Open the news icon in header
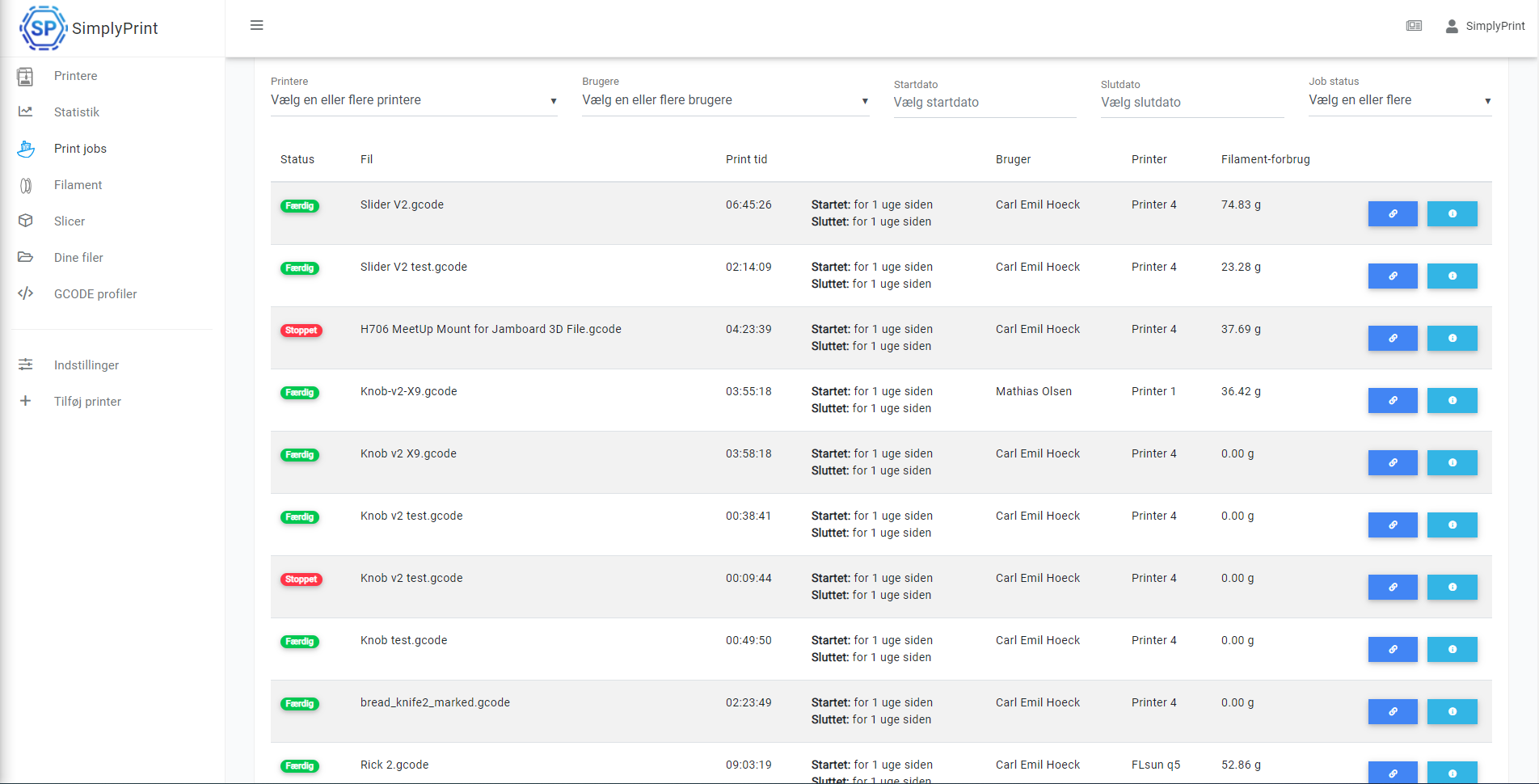Screen dimensions: 1539x784 pyautogui.click(x=1414, y=26)
